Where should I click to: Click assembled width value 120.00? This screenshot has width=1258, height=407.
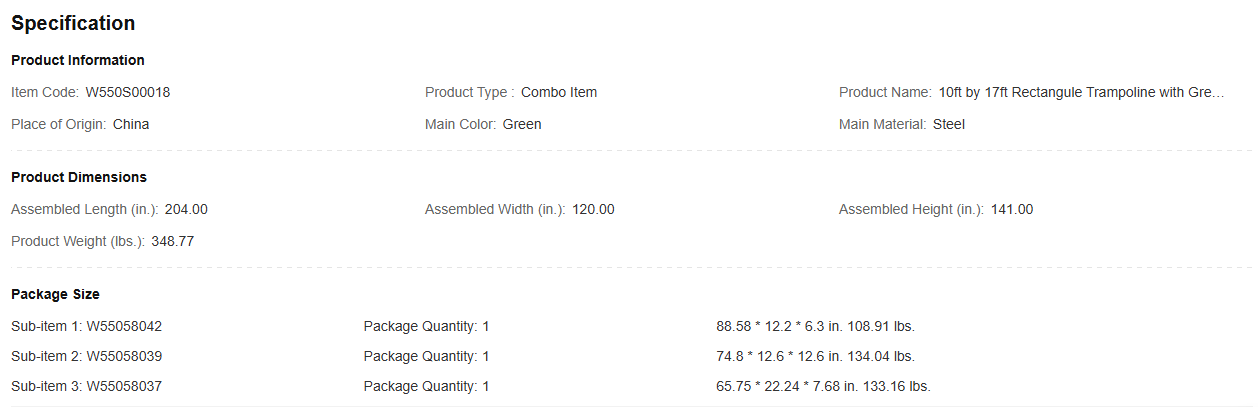(594, 209)
